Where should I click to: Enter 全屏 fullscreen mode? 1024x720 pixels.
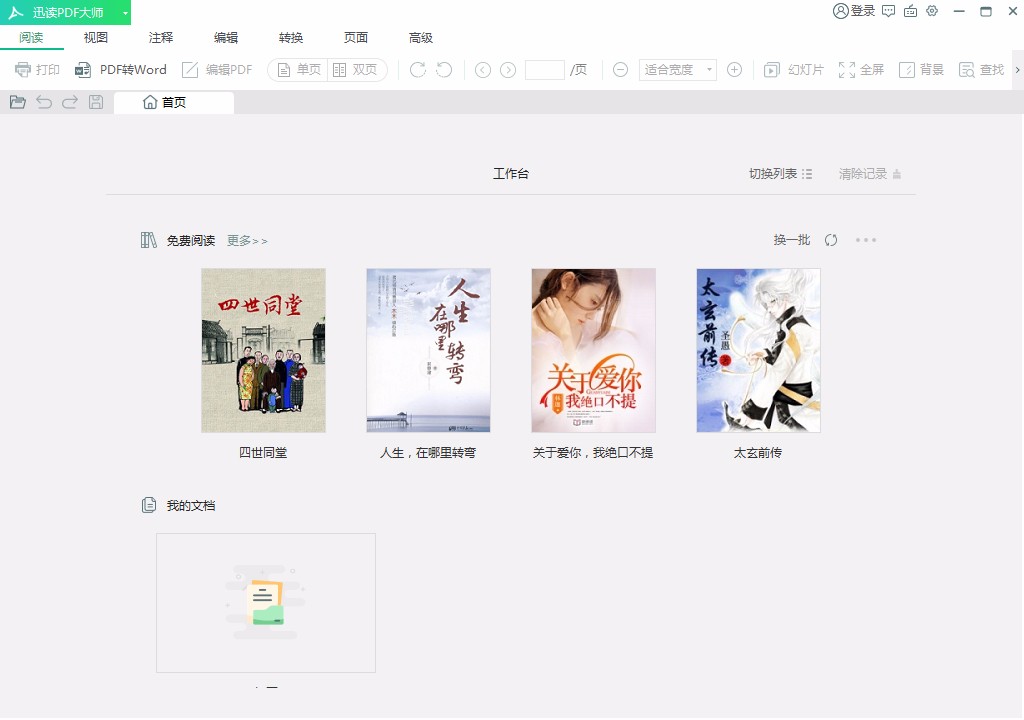pyautogui.click(x=861, y=70)
